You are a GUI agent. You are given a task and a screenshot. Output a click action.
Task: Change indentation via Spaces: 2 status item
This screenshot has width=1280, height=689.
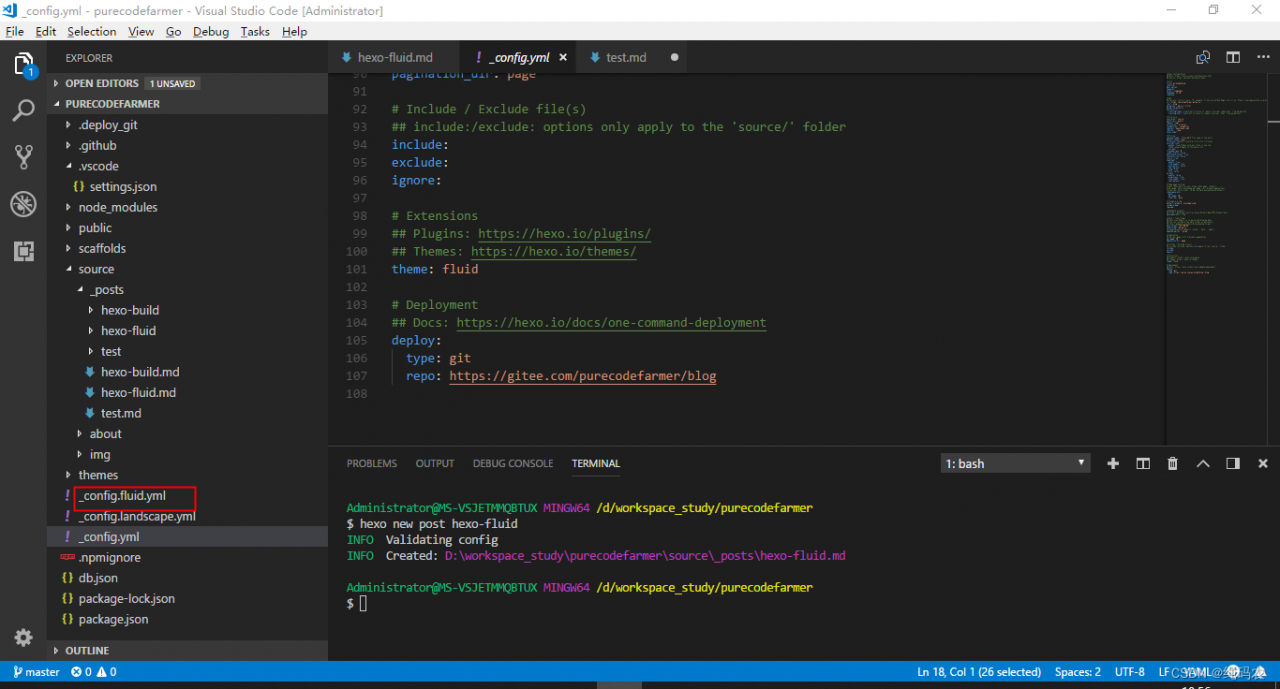click(x=1078, y=672)
